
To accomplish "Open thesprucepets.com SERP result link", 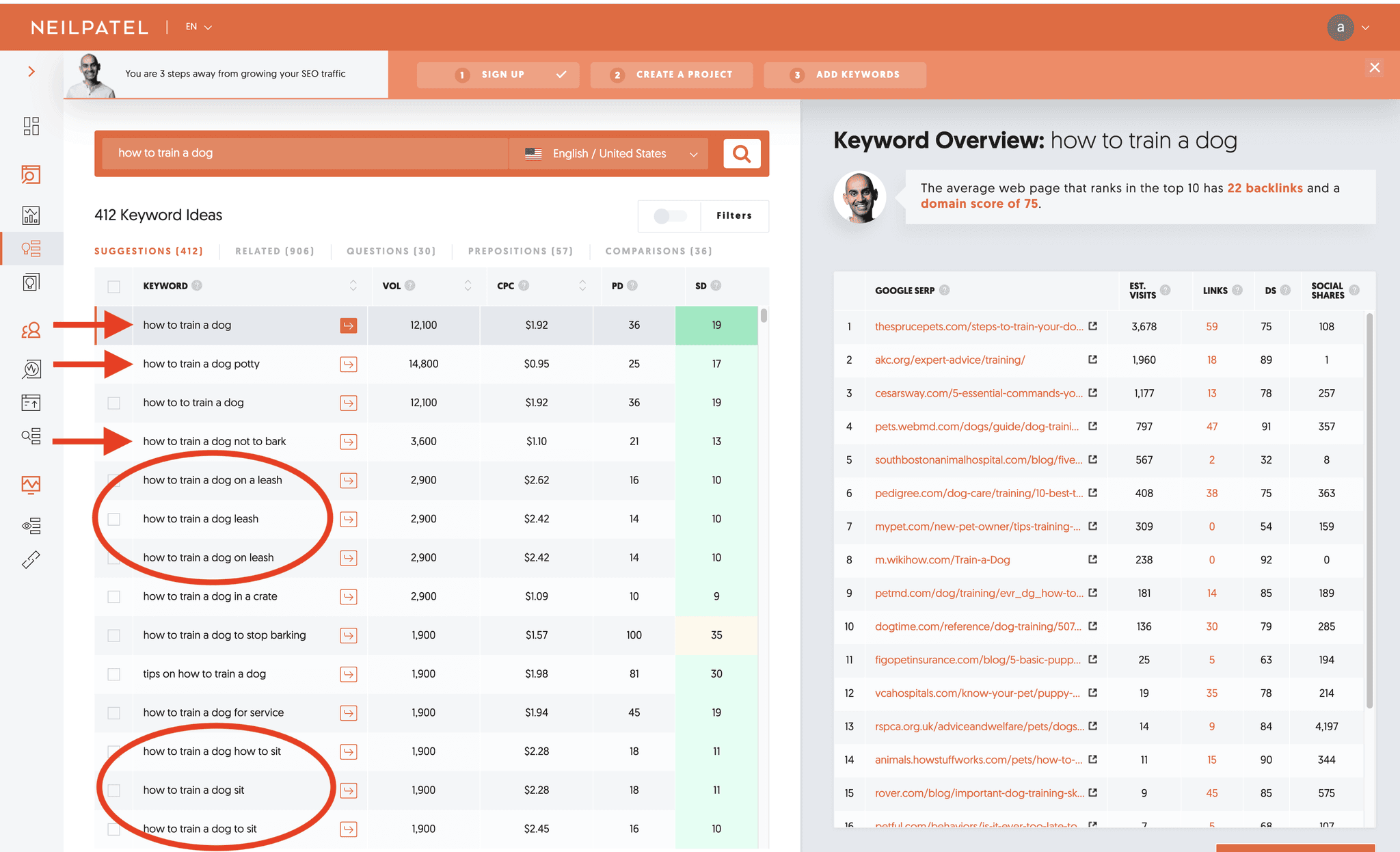I will [x=978, y=327].
